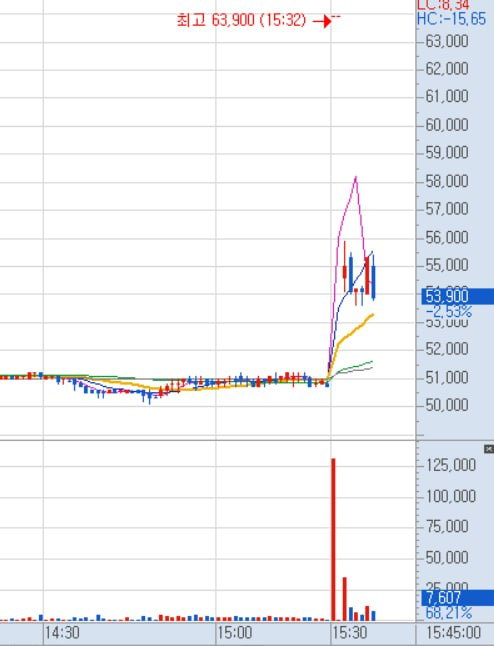The height and width of the screenshot is (646, 494).
Task: Click the 15:30 time axis label
Action: [350, 632]
